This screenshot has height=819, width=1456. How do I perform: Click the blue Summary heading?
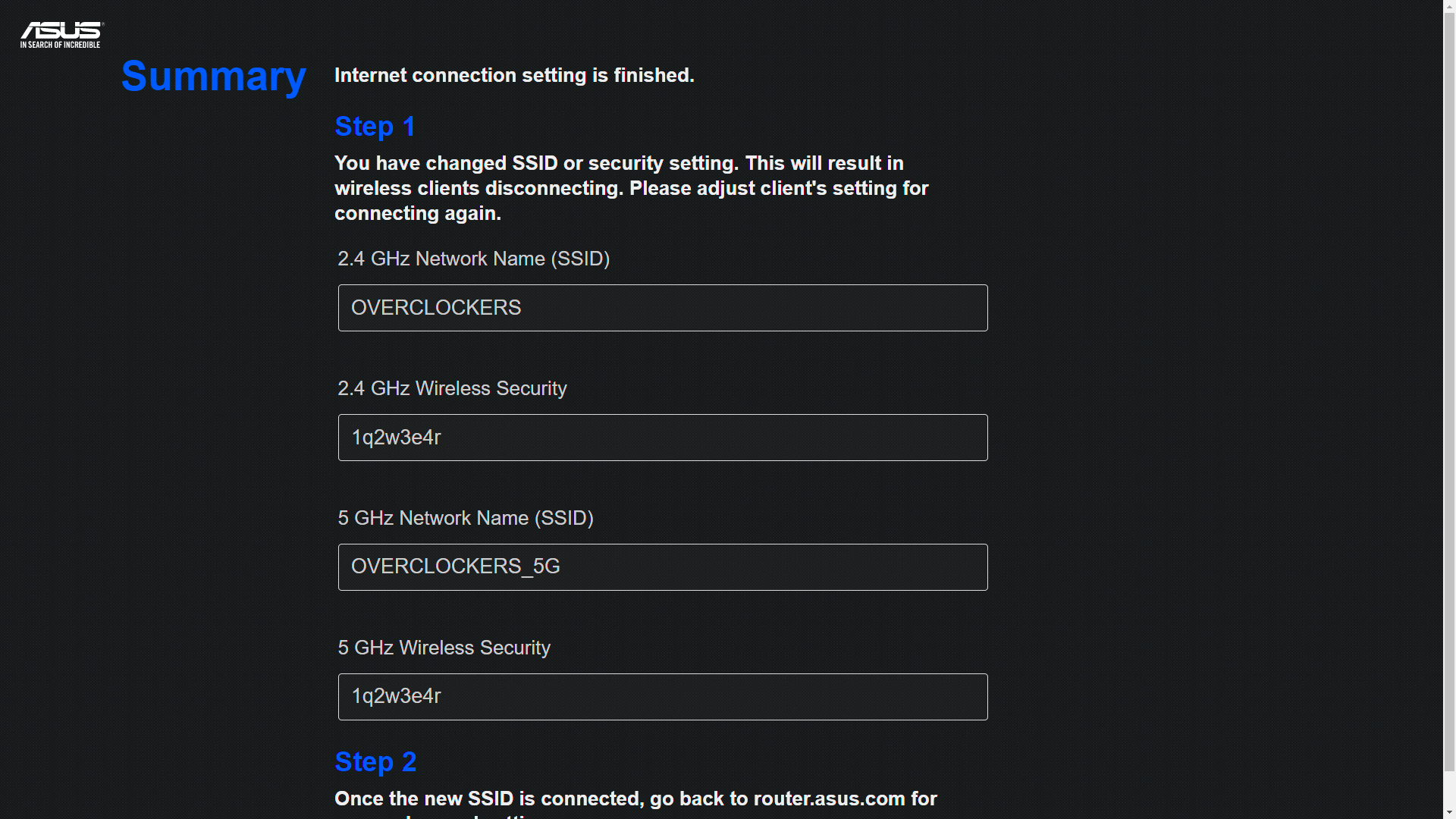click(x=214, y=77)
